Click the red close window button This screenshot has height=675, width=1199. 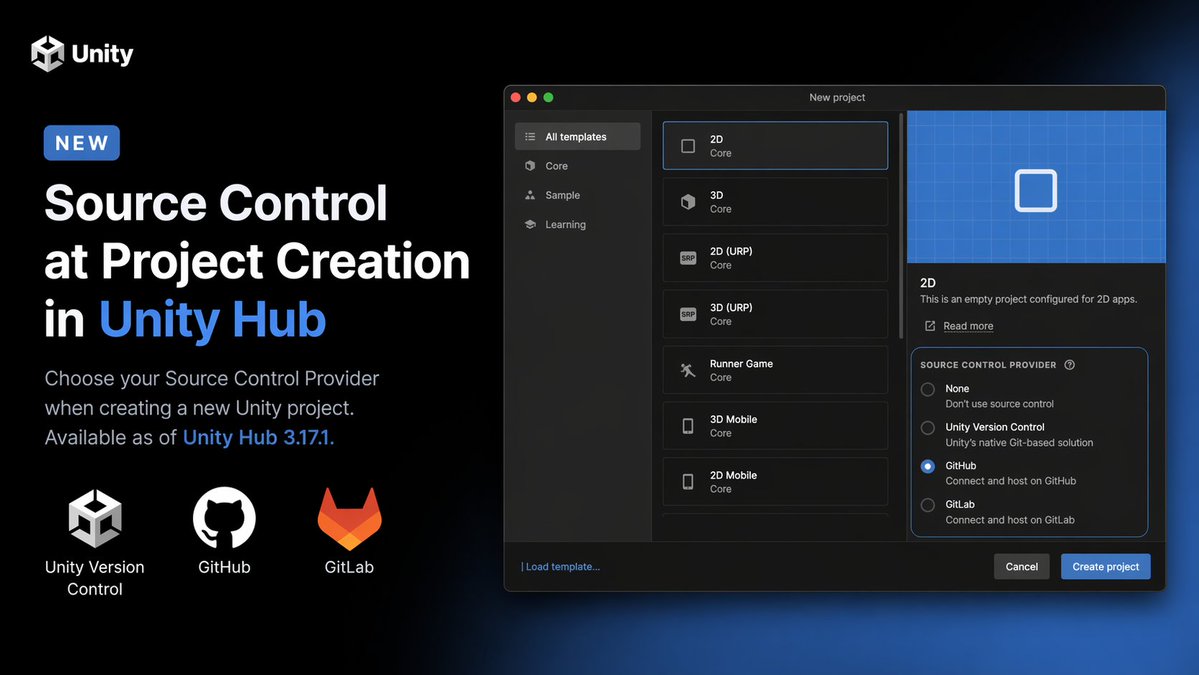point(515,97)
